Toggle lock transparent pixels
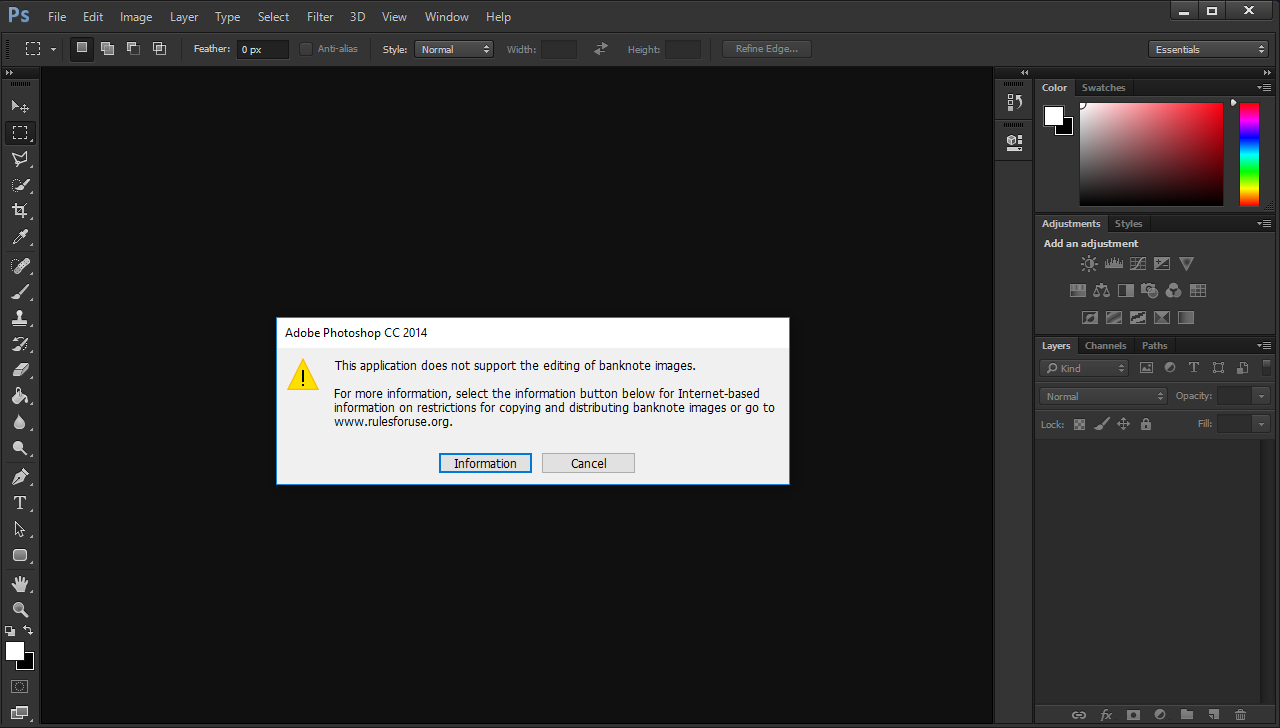The height and width of the screenshot is (728, 1280). click(x=1079, y=425)
